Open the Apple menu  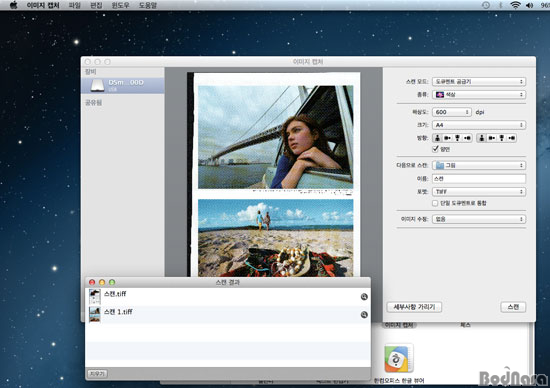(x=13, y=5)
